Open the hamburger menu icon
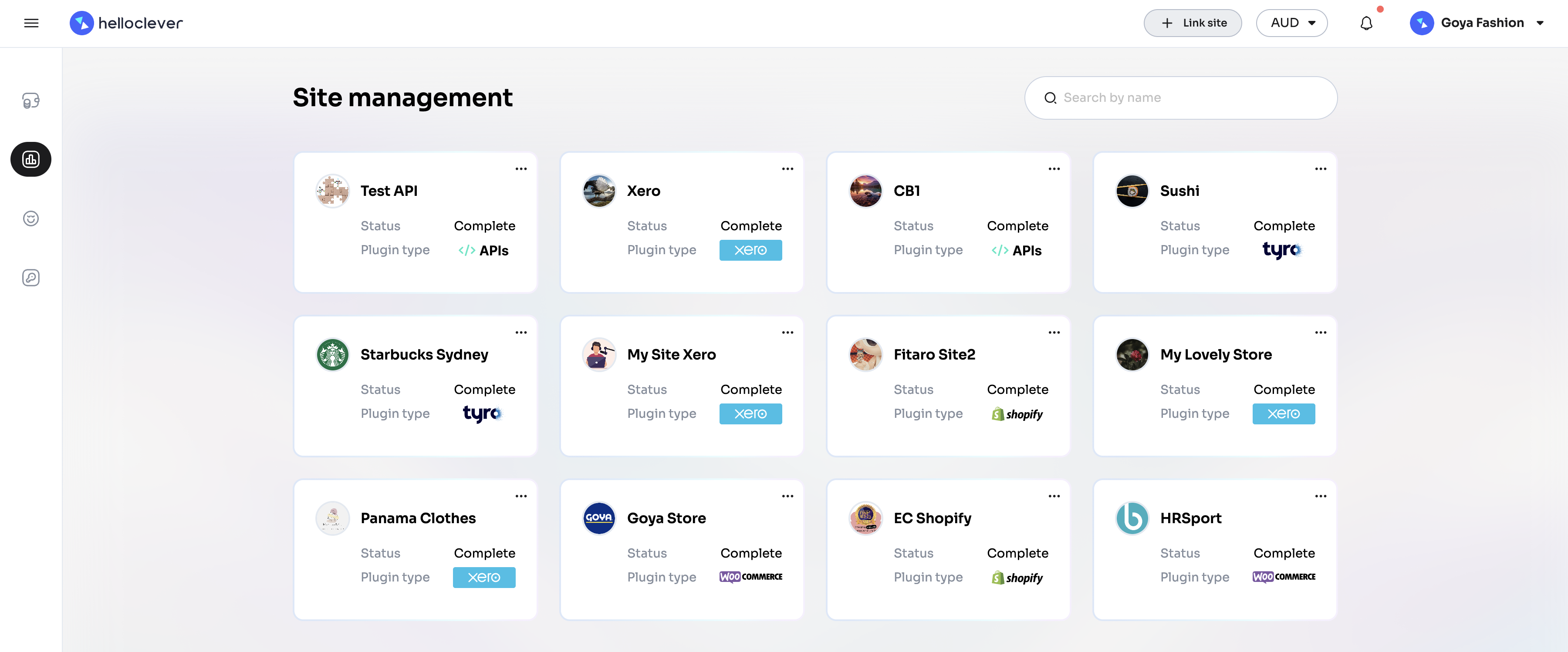1568x652 pixels. 31,23
